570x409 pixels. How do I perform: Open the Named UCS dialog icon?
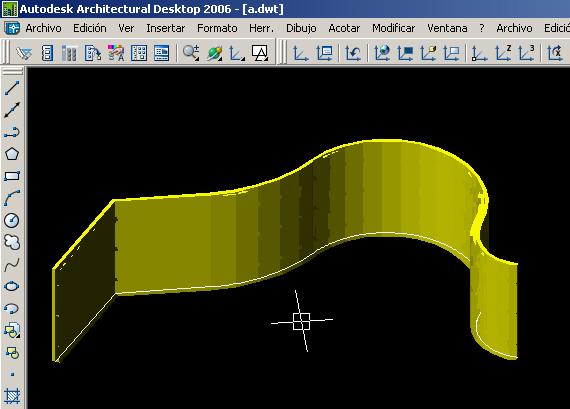324,53
